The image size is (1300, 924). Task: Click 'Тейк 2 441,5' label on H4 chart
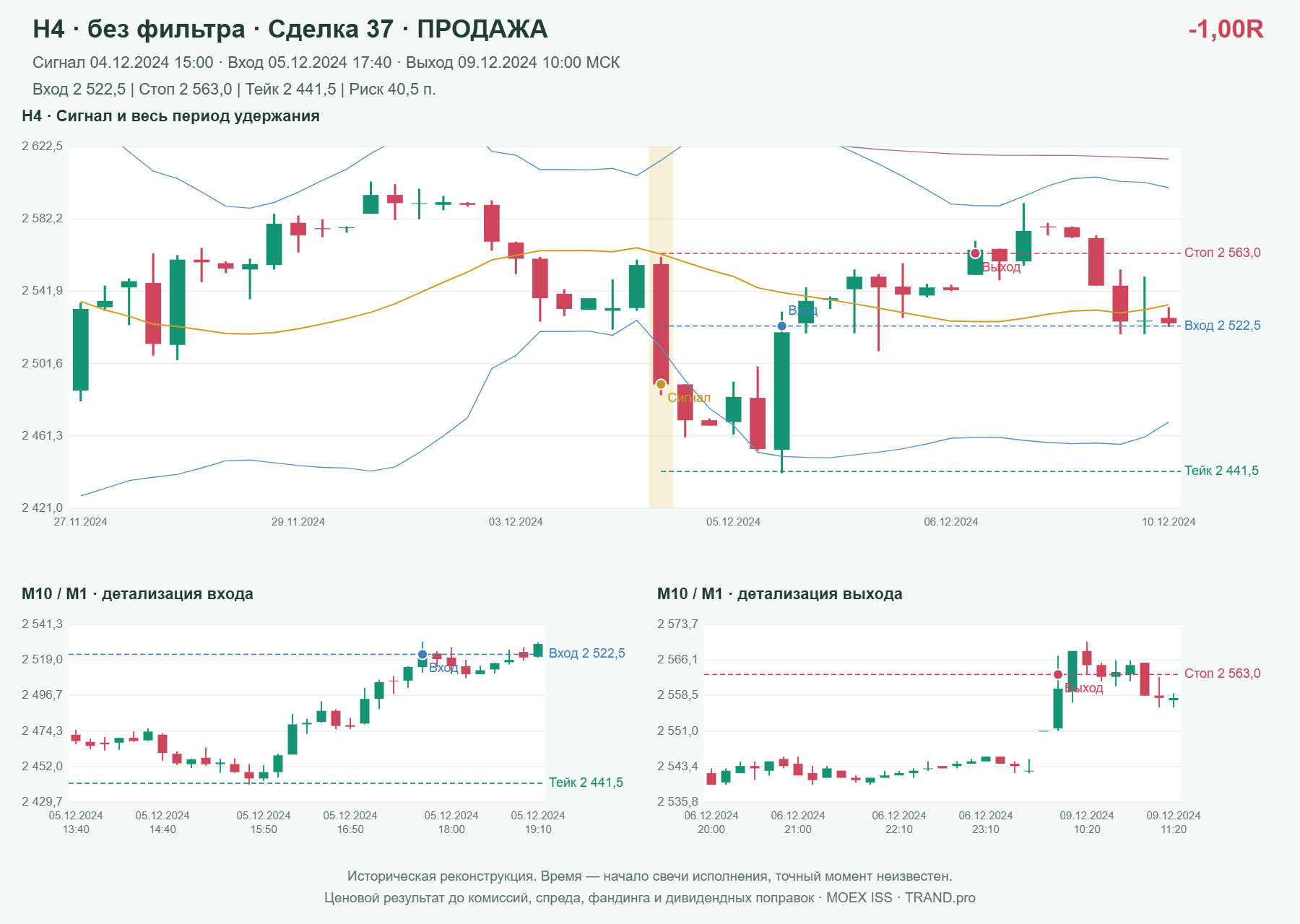pos(1221,471)
